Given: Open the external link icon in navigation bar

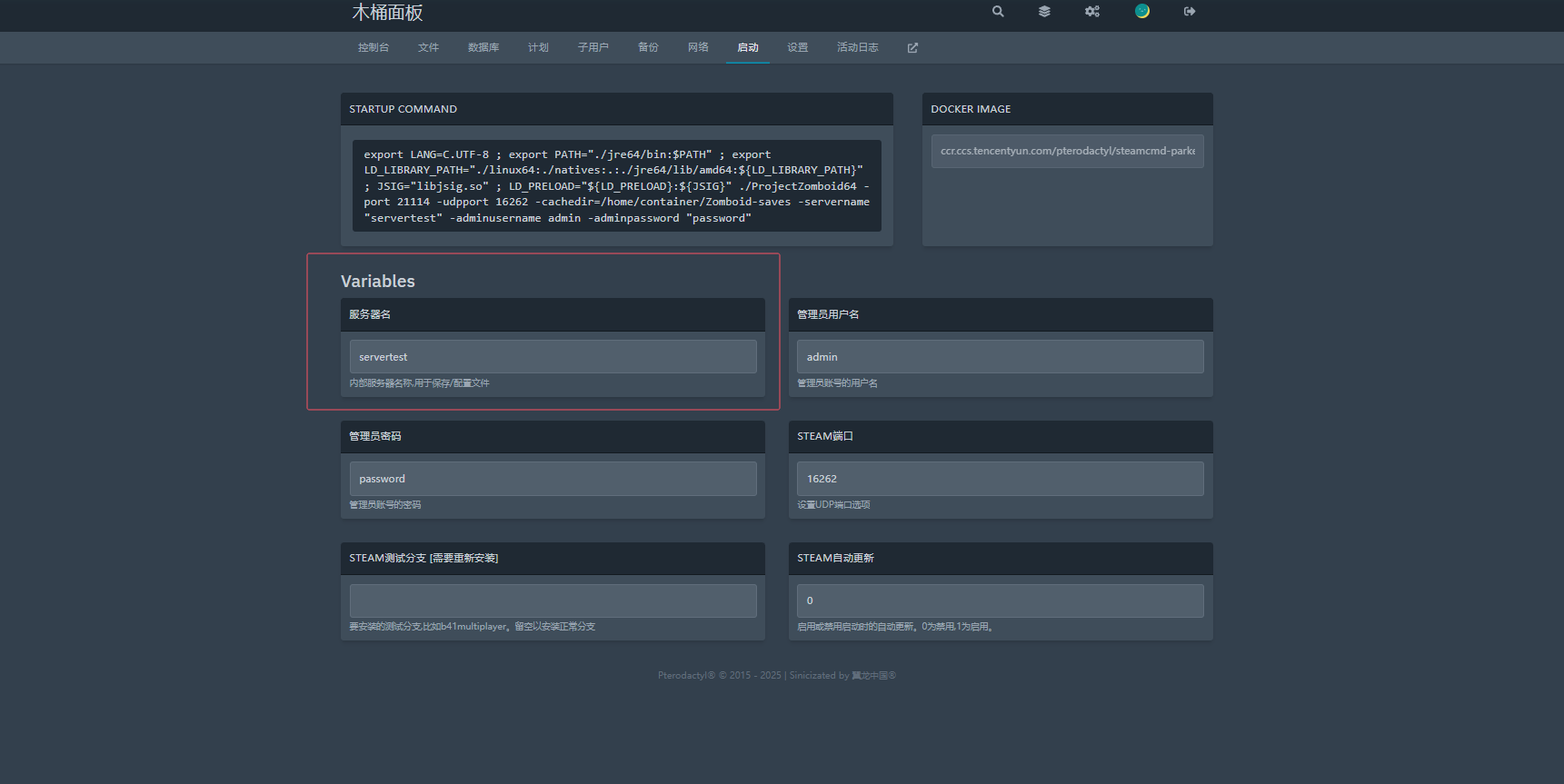Looking at the screenshot, I should pos(912,48).
